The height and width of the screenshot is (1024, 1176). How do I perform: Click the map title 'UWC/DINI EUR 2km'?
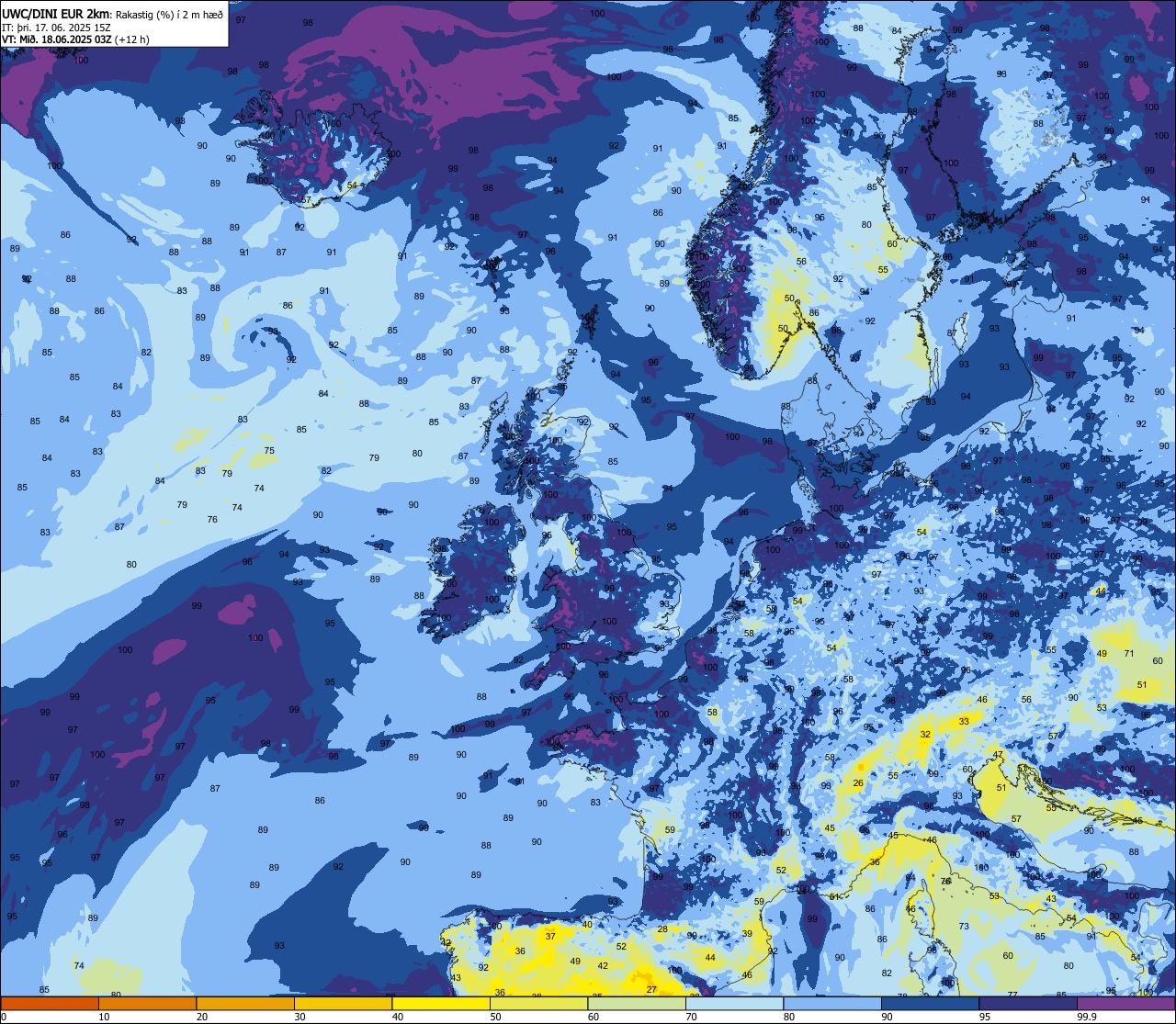57,13
